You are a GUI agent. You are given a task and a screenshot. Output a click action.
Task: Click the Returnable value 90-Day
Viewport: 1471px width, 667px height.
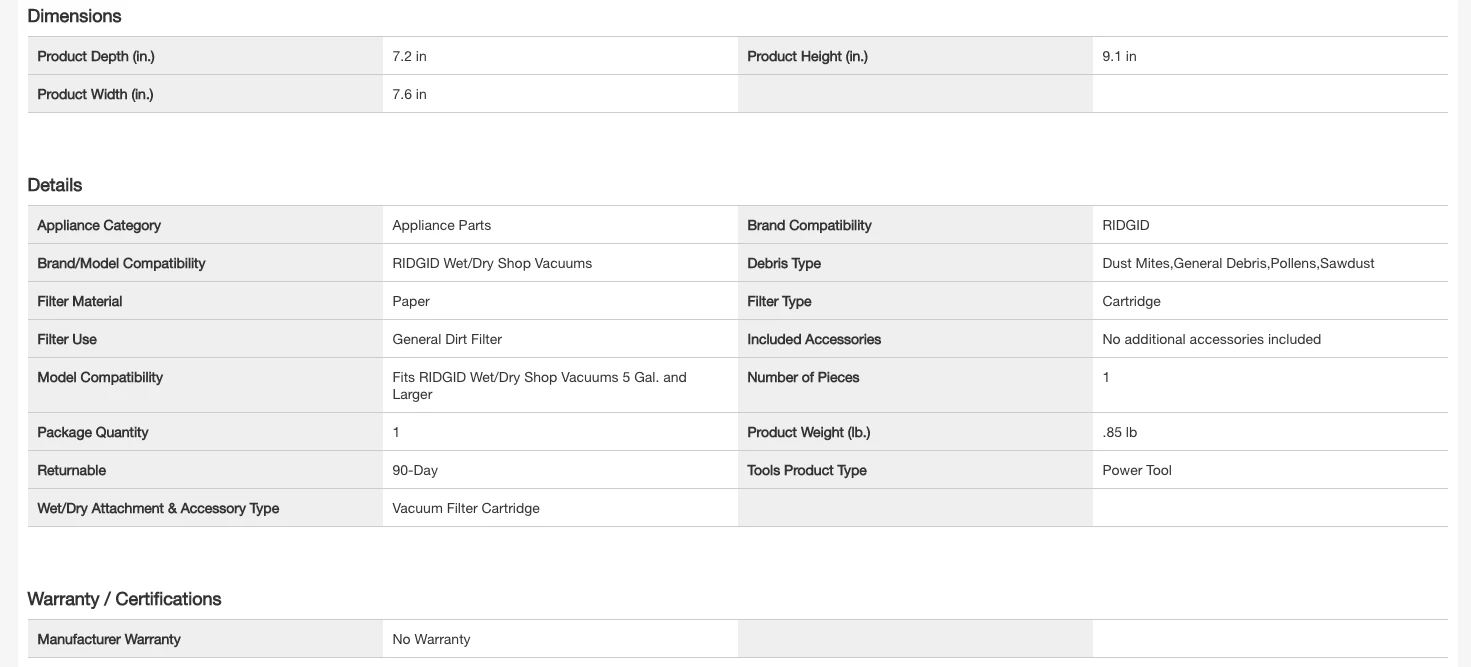[x=415, y=471]
